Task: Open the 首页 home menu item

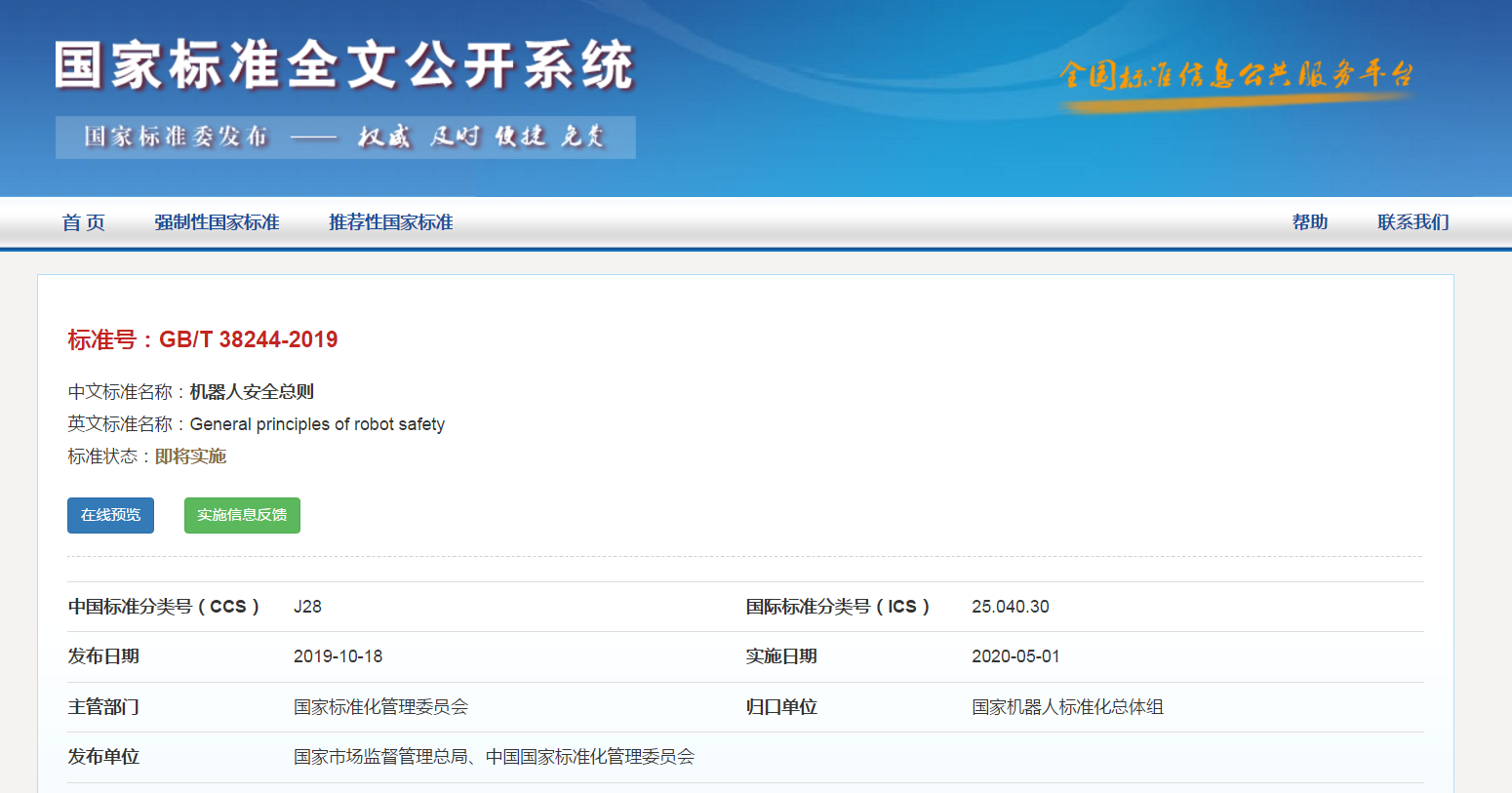Action: tap(84, 222)
